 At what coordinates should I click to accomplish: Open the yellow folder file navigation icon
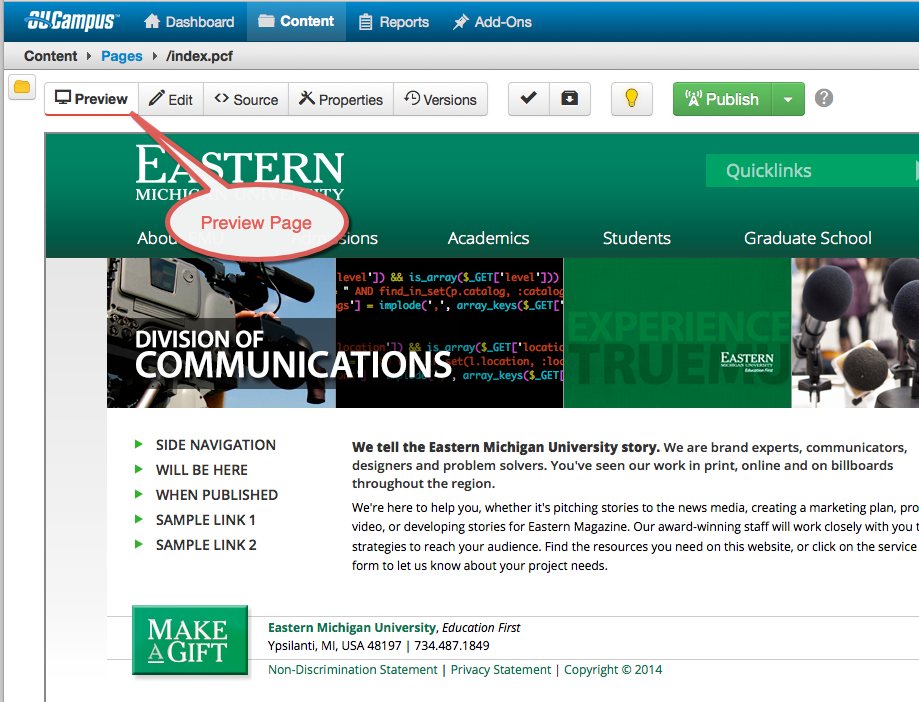[22, 87]
